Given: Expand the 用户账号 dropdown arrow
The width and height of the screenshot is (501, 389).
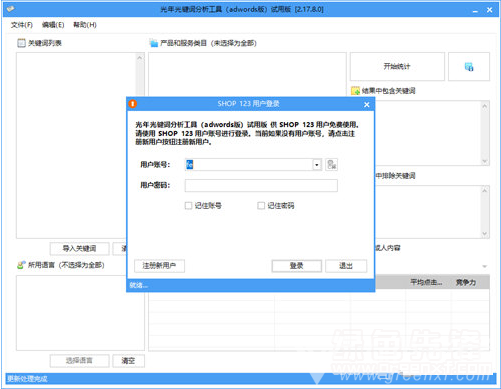Looking at the screenshot, I should pos(317,165).
